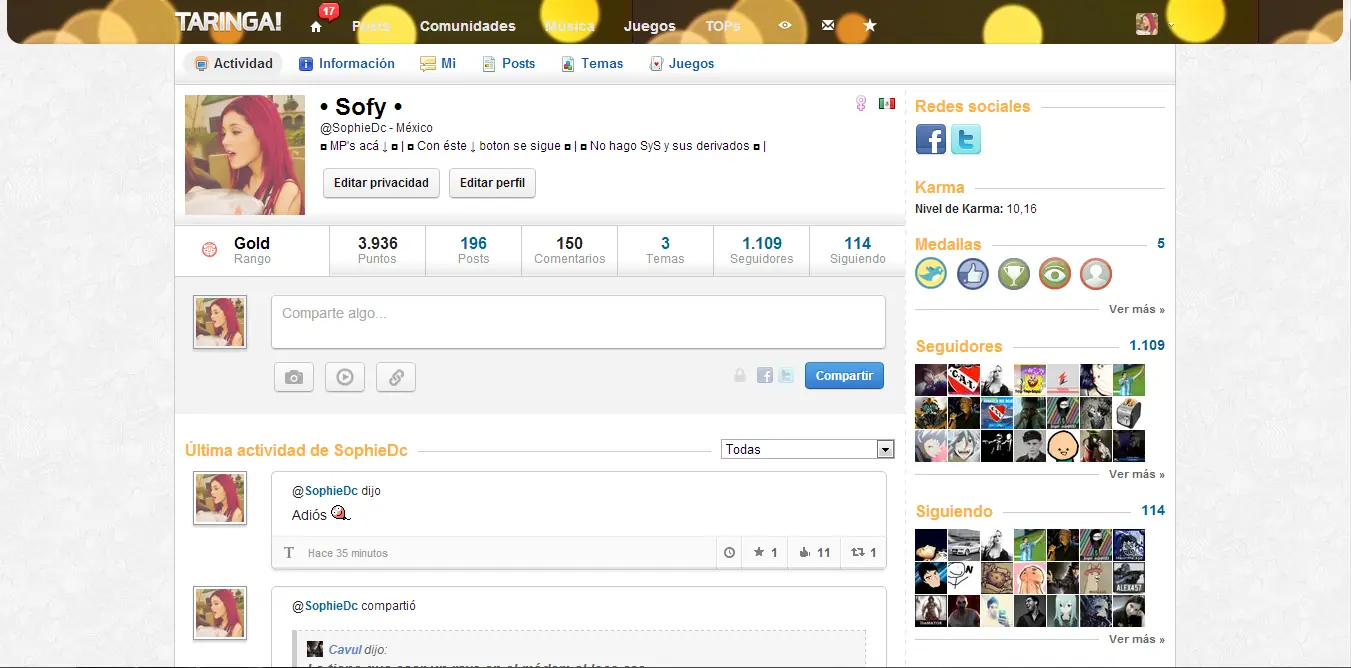
Task: Open the 3 Temas stat
Action: tap(665, 250)
